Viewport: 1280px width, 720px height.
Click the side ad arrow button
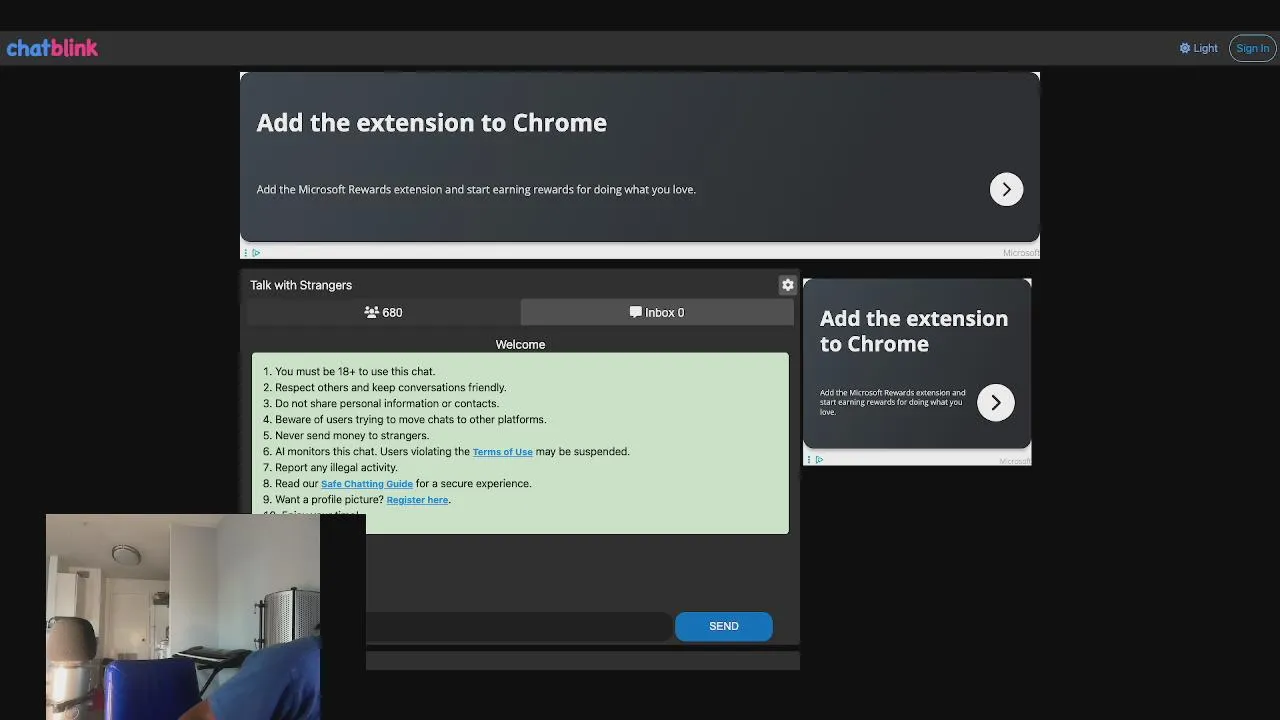tap(996, 403)
